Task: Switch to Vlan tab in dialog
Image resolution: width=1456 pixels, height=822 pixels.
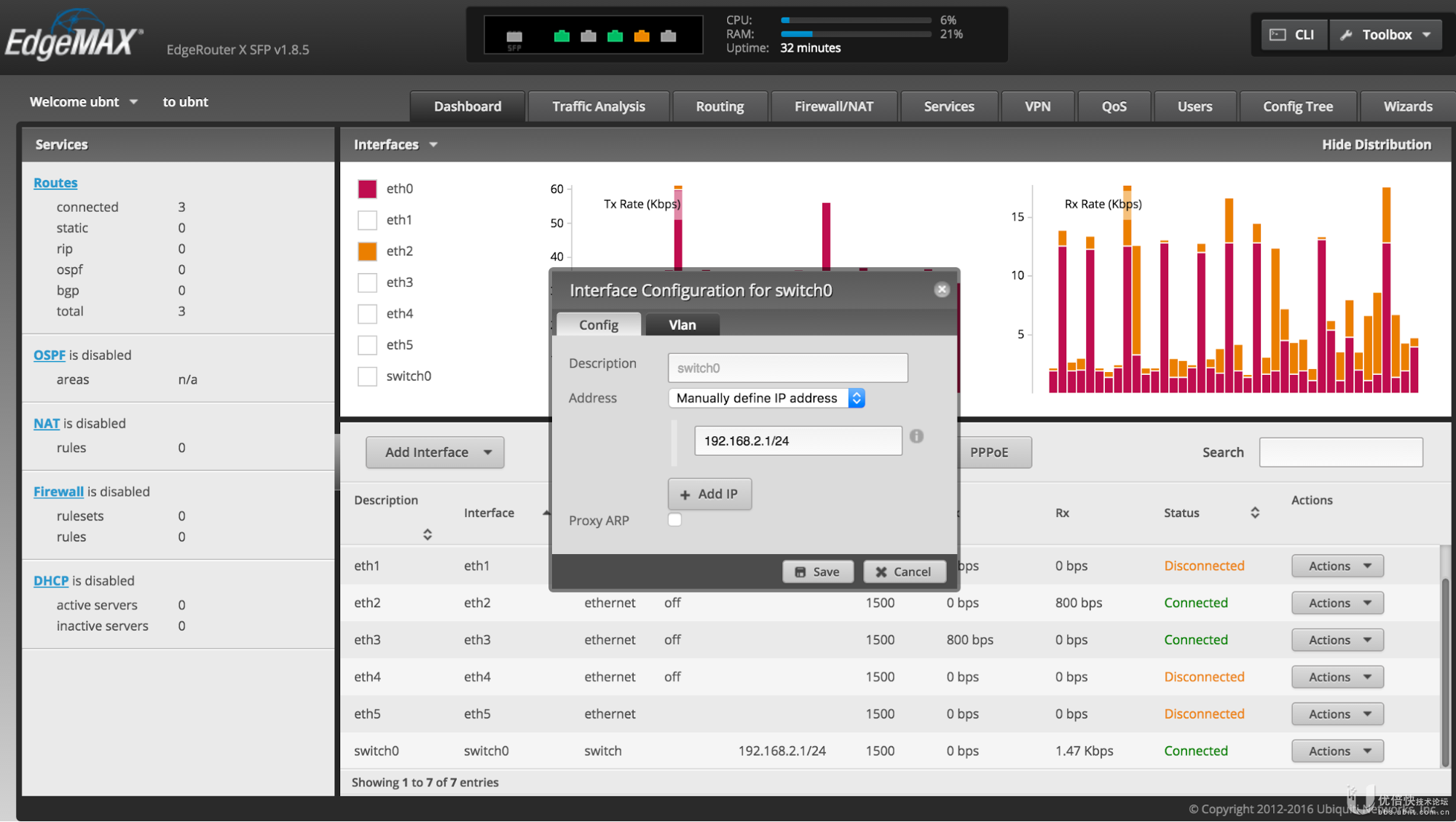Action: (682, 325)
